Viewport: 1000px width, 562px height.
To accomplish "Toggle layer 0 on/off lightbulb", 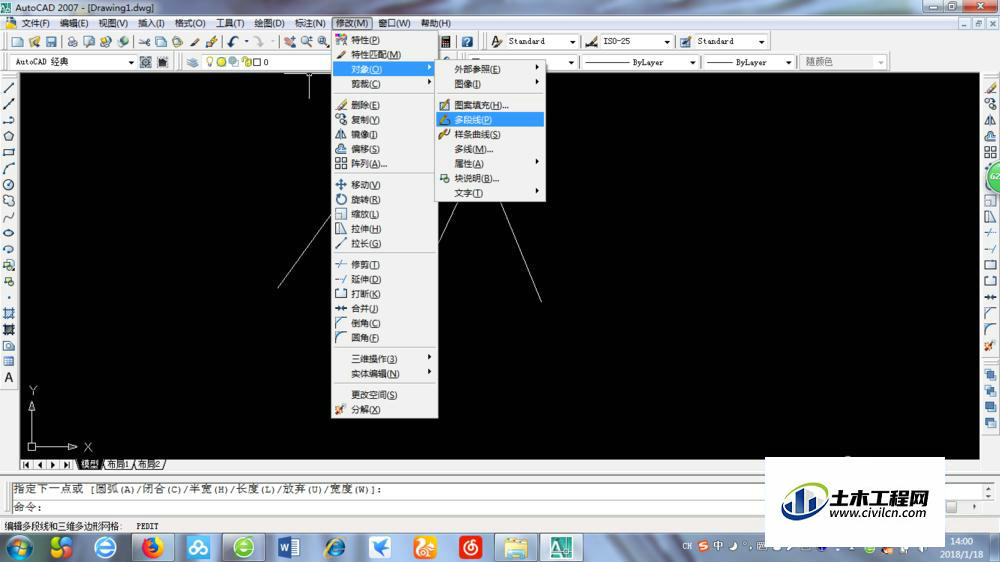I will click(x=209, y=62).
